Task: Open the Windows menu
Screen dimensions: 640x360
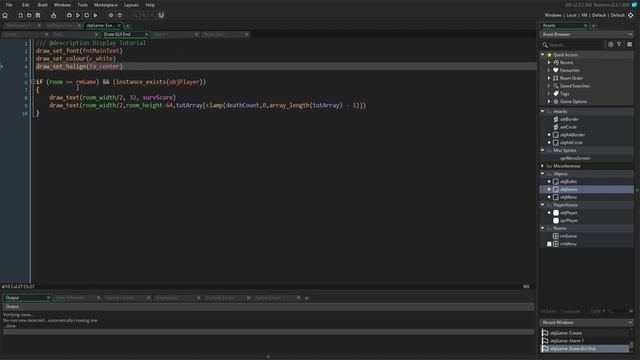Action: tap(62, 5)
